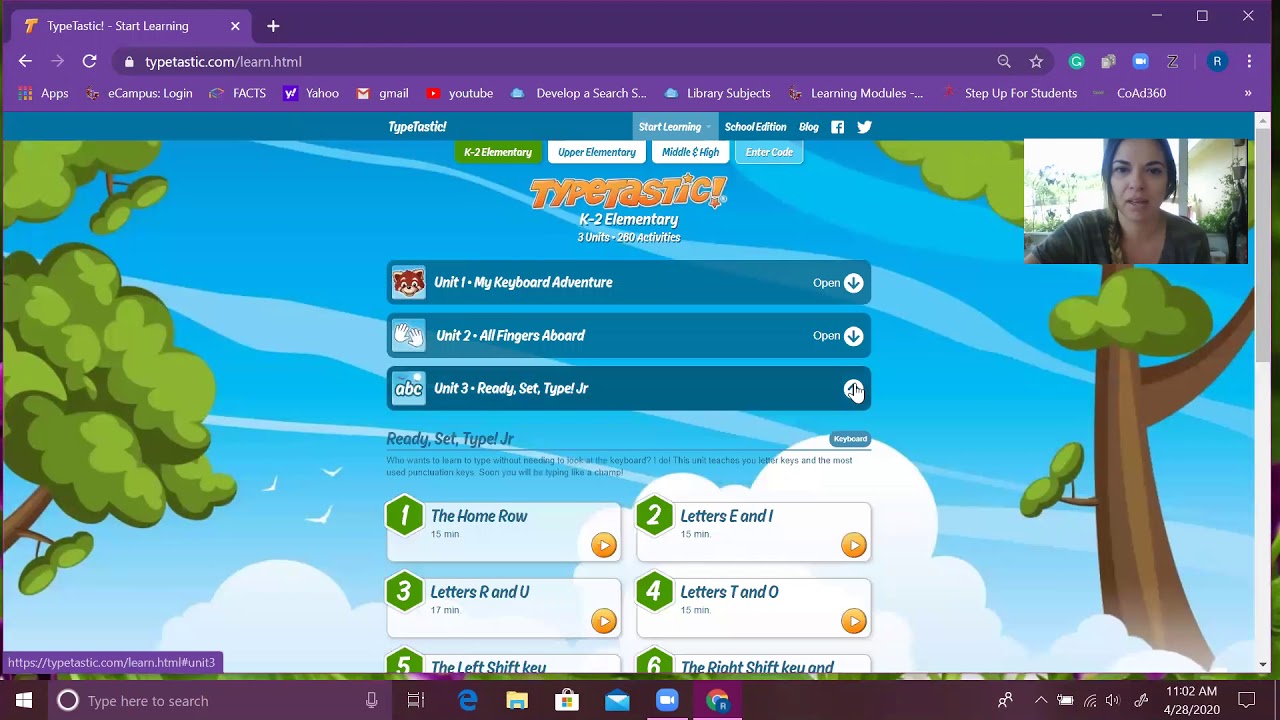
Task: Click the Keyboard button
Action: click(850, 439)
